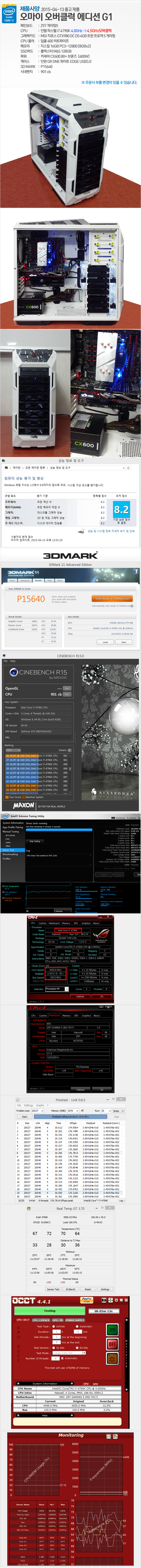Image resolution: width=141 pixels, height=1568 pixels.
Task: Click XS Bench button in Real Temp
Action: (71, 1289)
